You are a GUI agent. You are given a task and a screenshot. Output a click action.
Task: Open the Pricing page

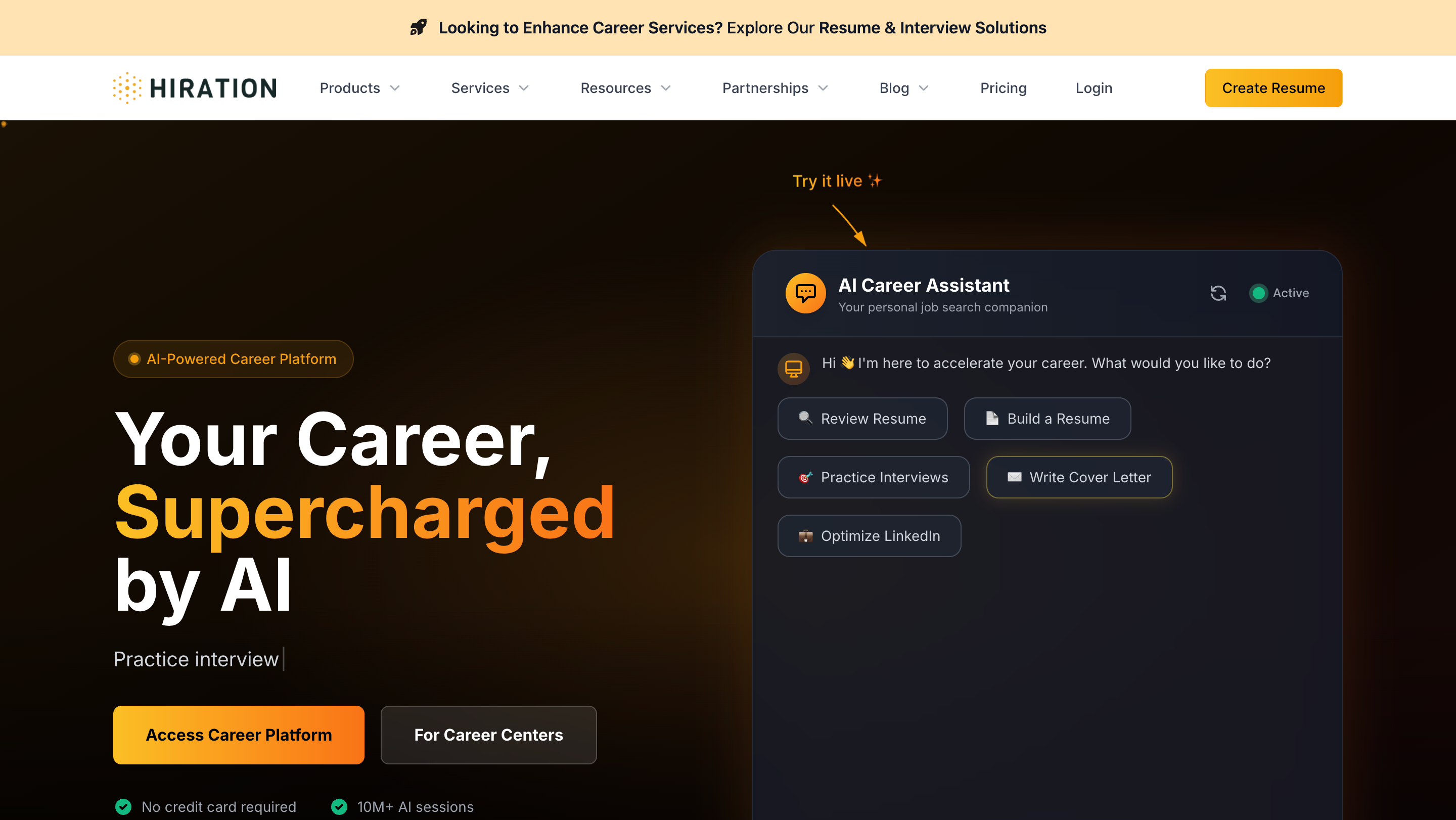coord(1003,88)
